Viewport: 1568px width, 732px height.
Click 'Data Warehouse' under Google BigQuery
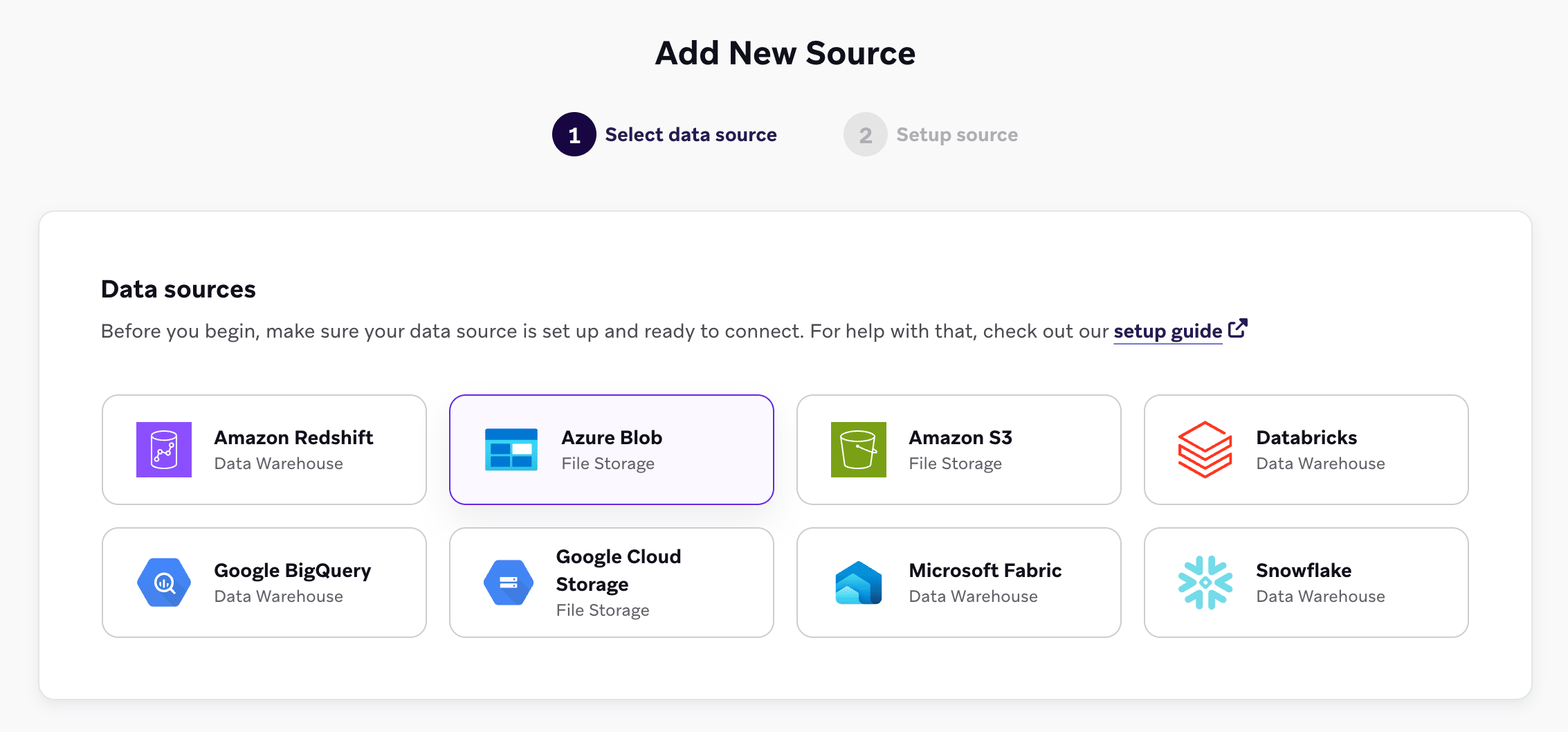[x=278, y=596]
